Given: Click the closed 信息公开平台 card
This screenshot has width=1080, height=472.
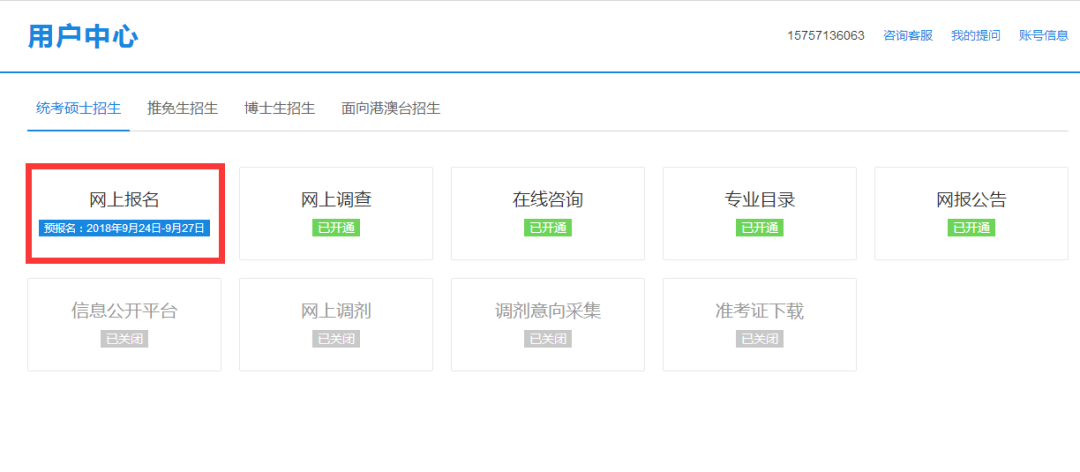Looking at the screenshot, I should pyautogui.click(x=124, y=324).
